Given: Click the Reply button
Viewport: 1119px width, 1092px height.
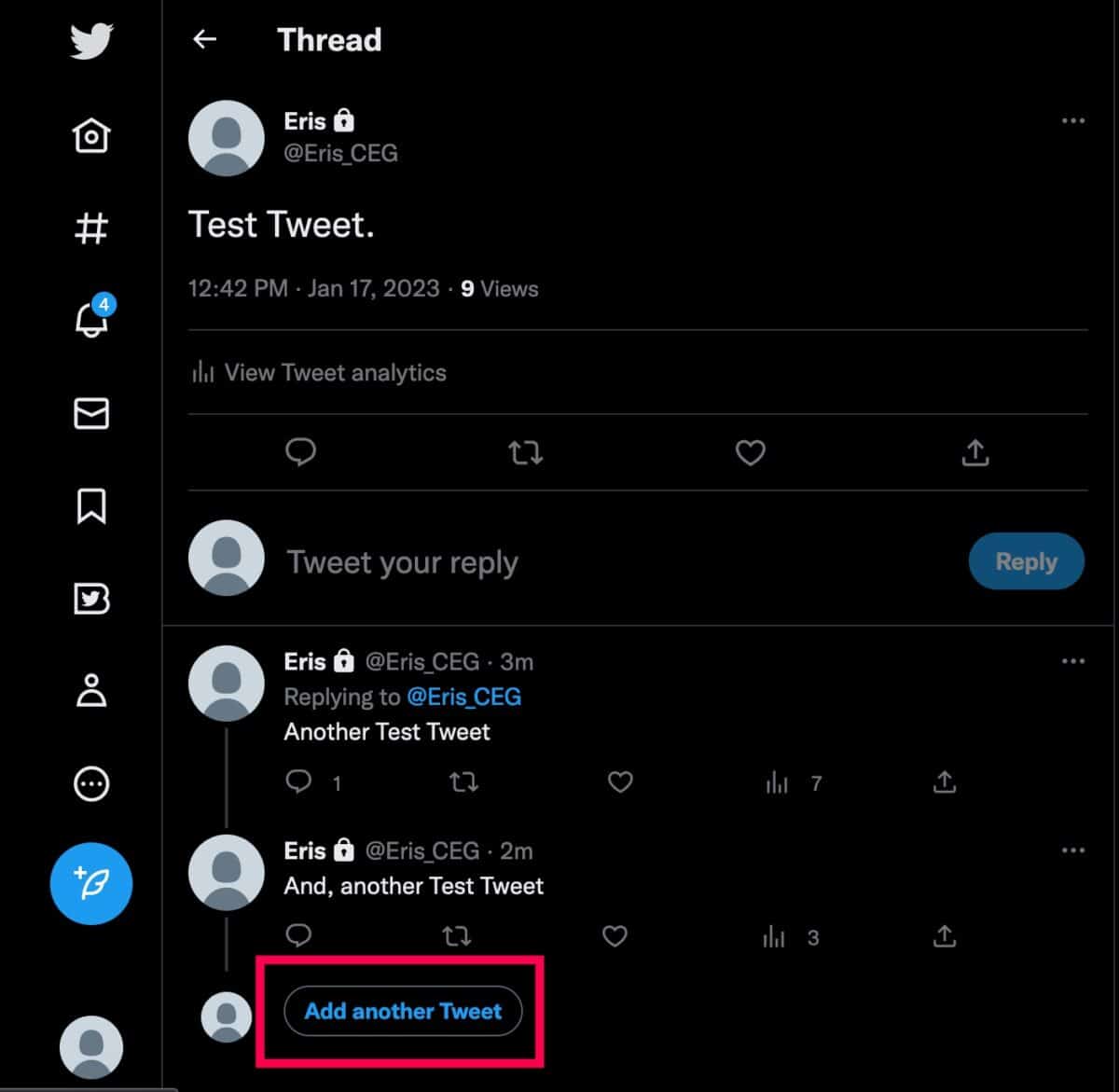Looking at the screenshot, I should pos(1027,561).
